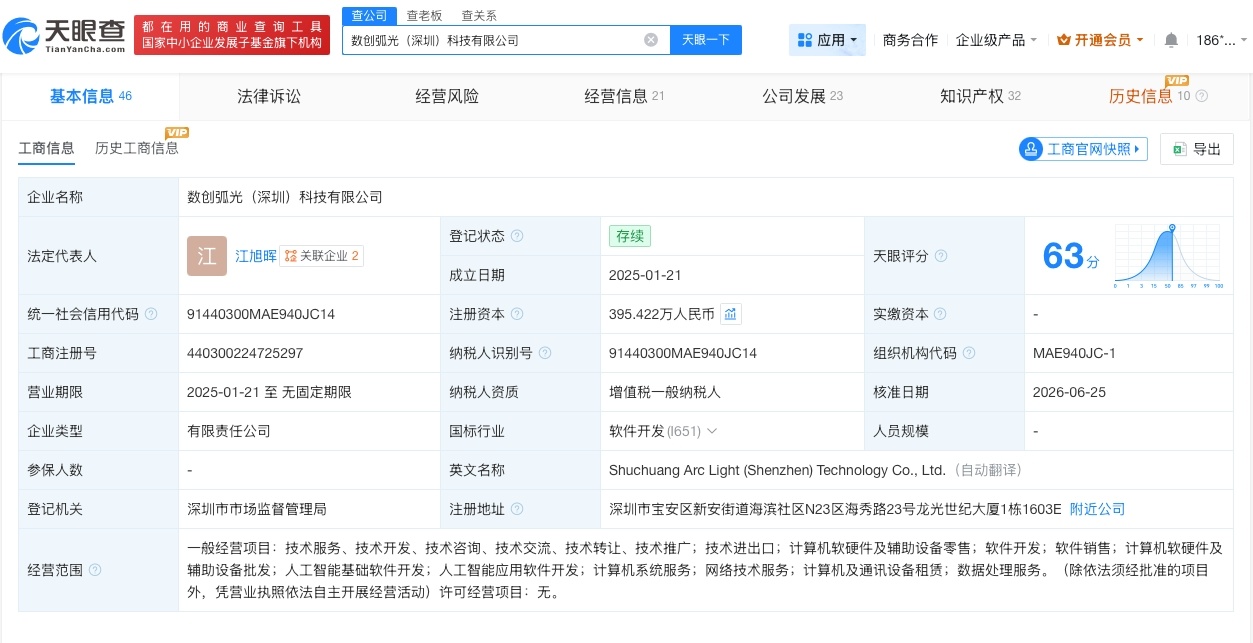Open the account menu 186*
The image size is (1253, 643).
pyautogui.click(x=1221, y=40)
